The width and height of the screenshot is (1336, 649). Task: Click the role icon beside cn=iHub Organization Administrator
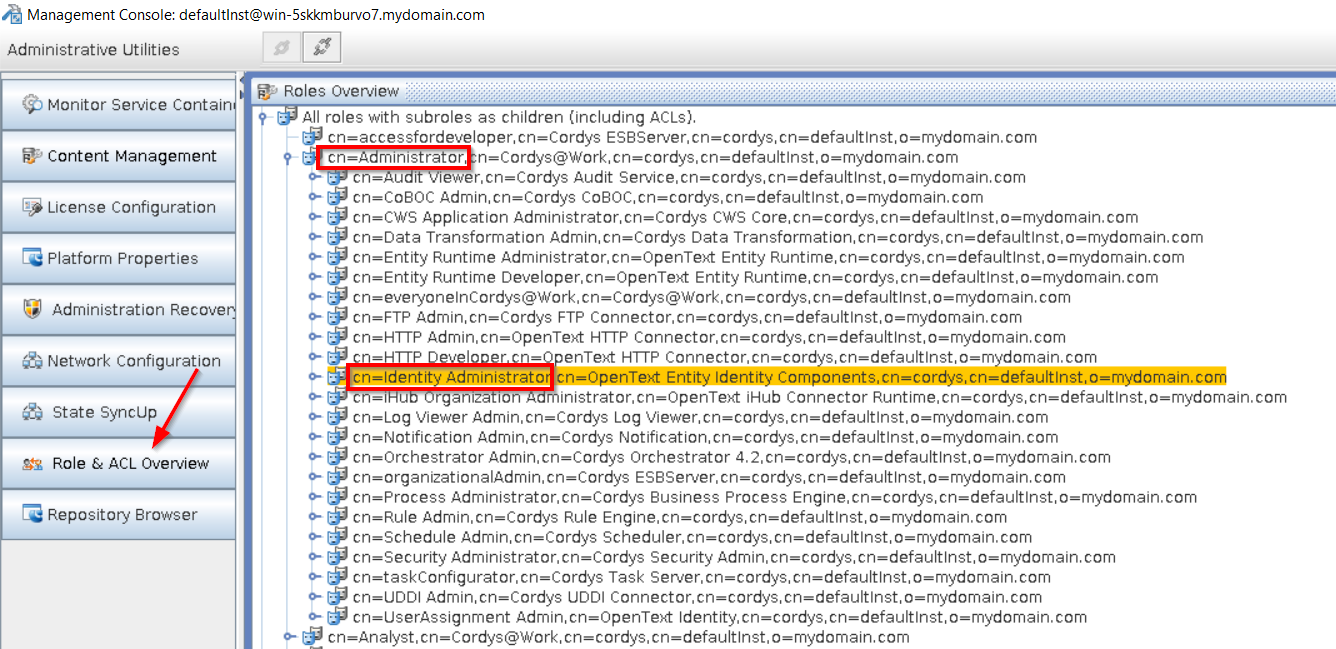click(338, 397)
